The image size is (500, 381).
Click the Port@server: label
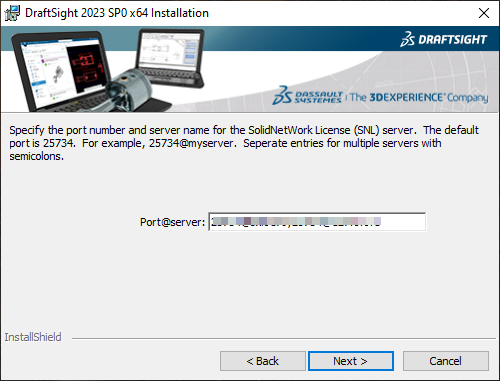pyautogui.click(x=172, y=222)
